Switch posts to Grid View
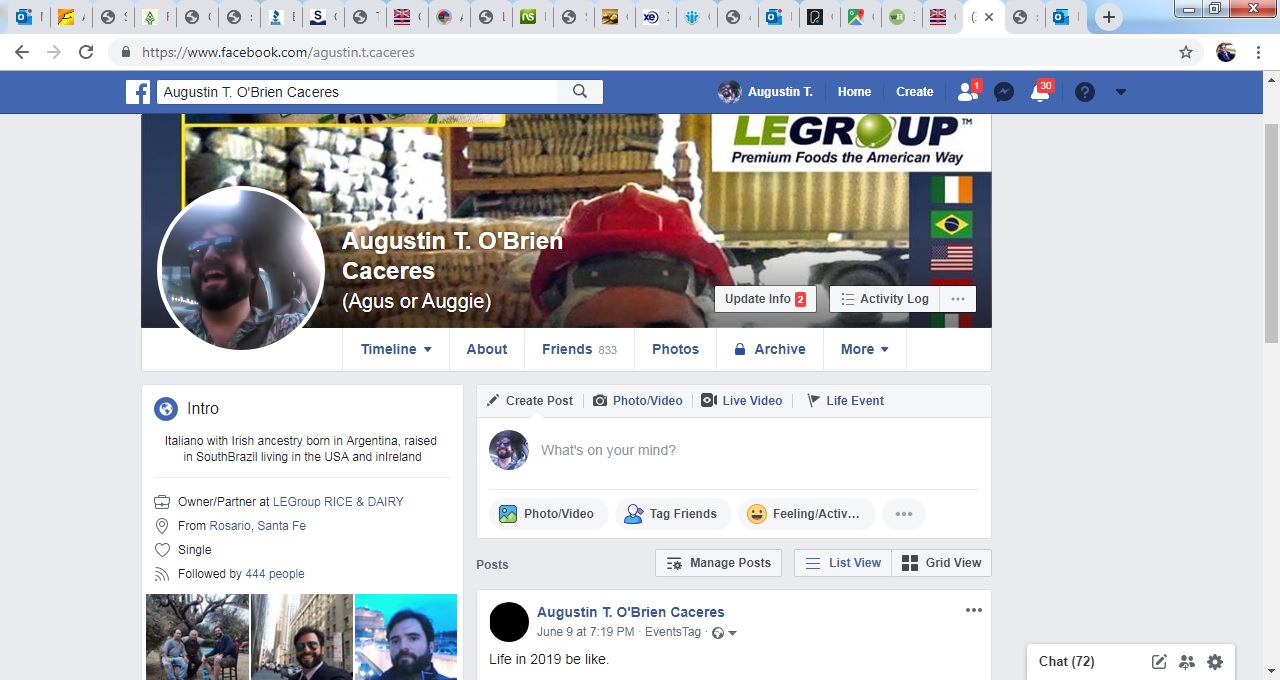Screen dimensions: 1280x680 click(941, 563)
